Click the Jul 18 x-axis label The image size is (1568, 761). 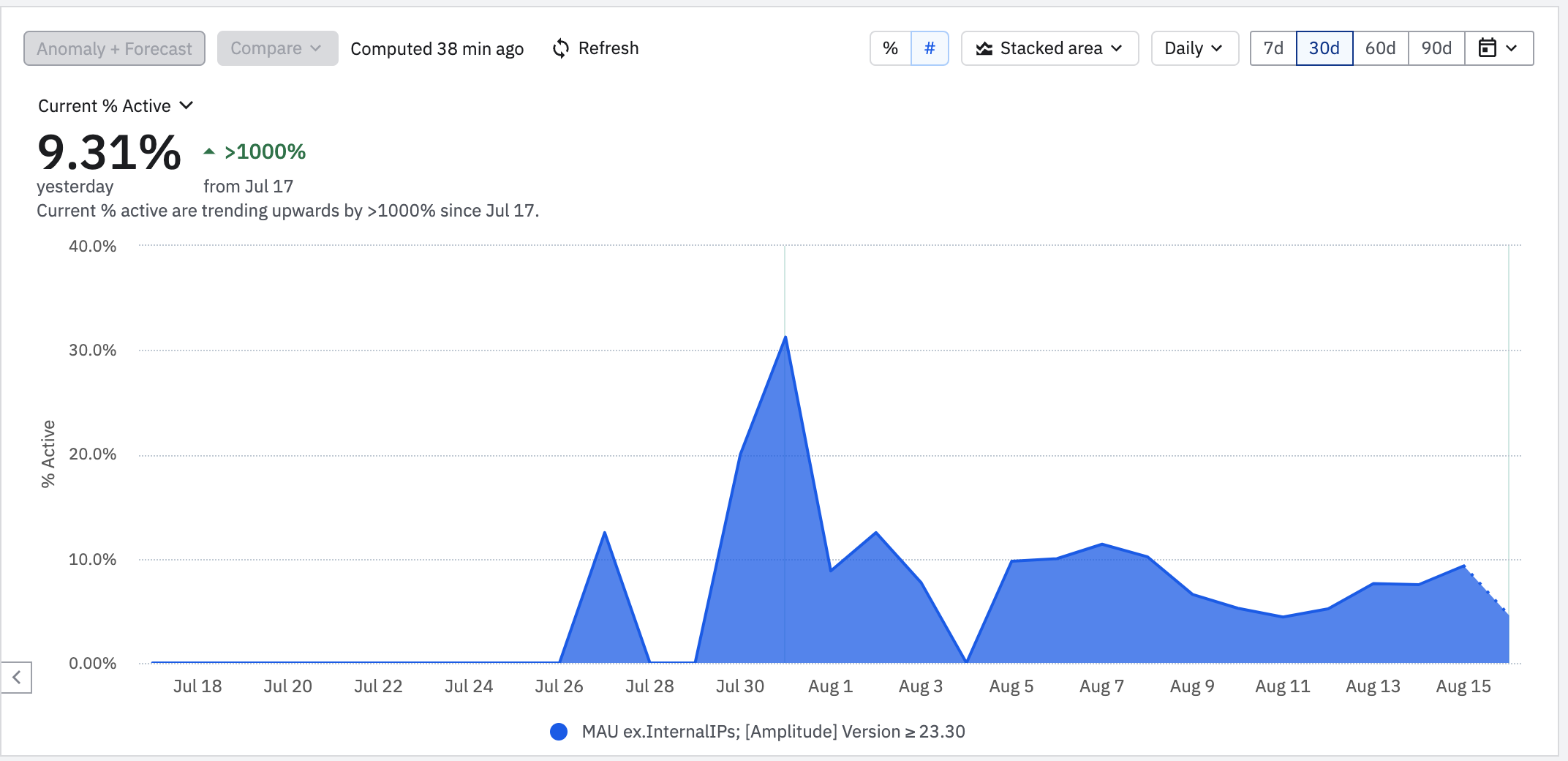coord(197,686)
